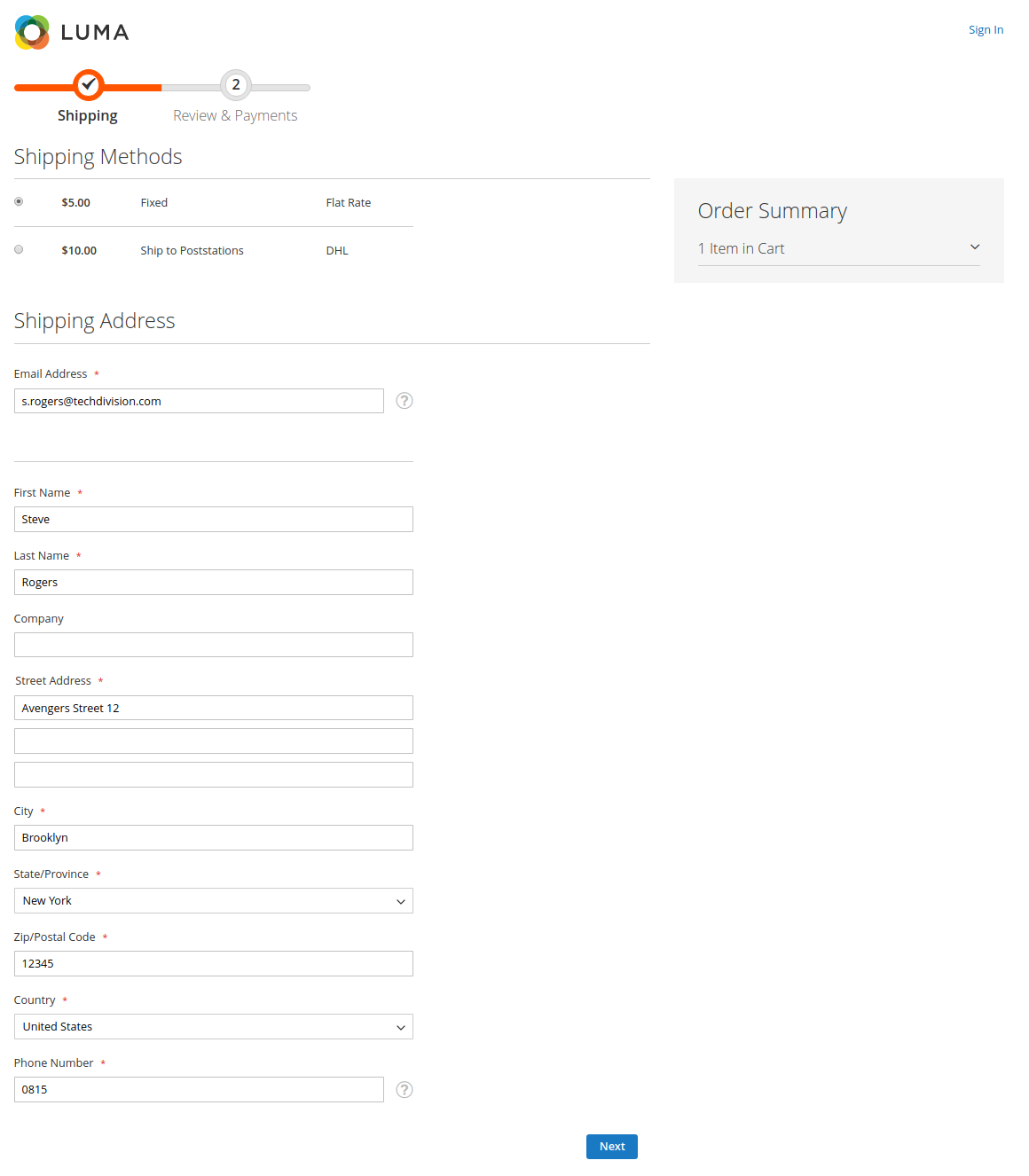The height and width of the screenshot is (1176, 1029).
Task: Select $10.00 Ship to Poststations DHL
Action: 19,249
